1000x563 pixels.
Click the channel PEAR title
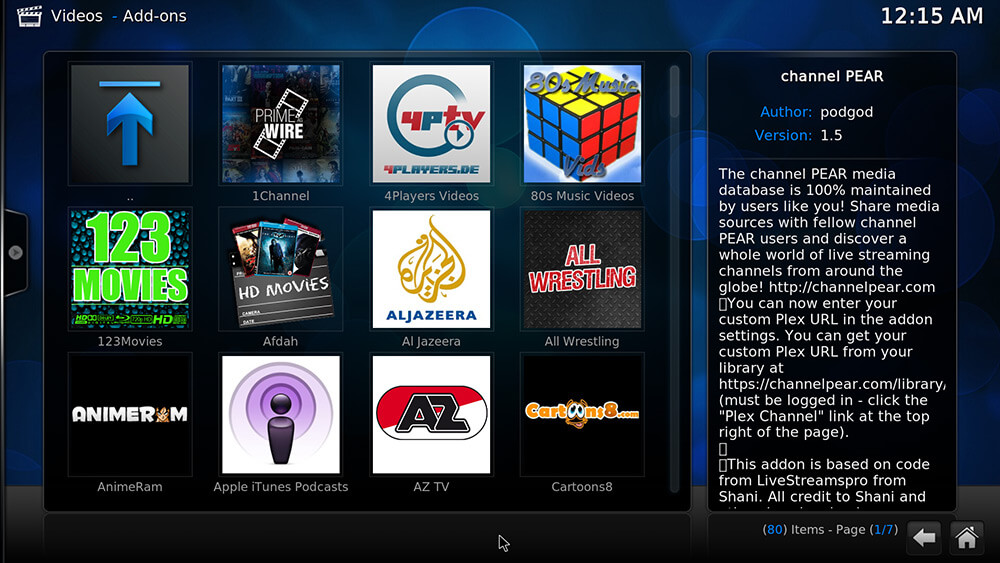click(831, 76)
